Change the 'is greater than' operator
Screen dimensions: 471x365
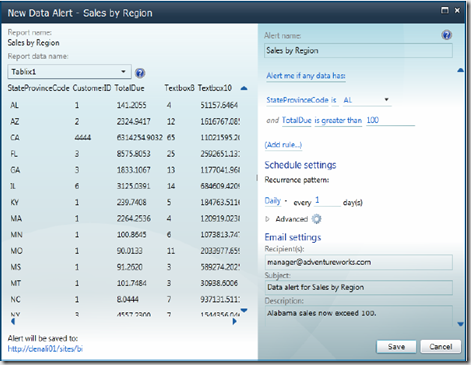(x=338, y=120)
